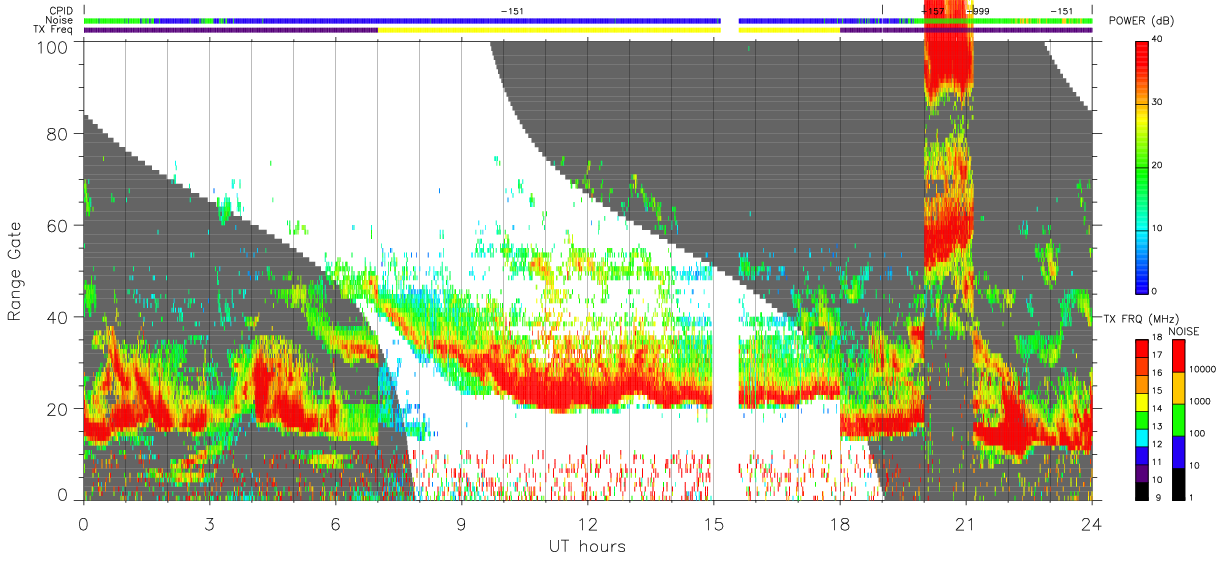This screenshot has width=1228, height=567.
Task: Select the TX Freq row label
Action: pos(54,30)
